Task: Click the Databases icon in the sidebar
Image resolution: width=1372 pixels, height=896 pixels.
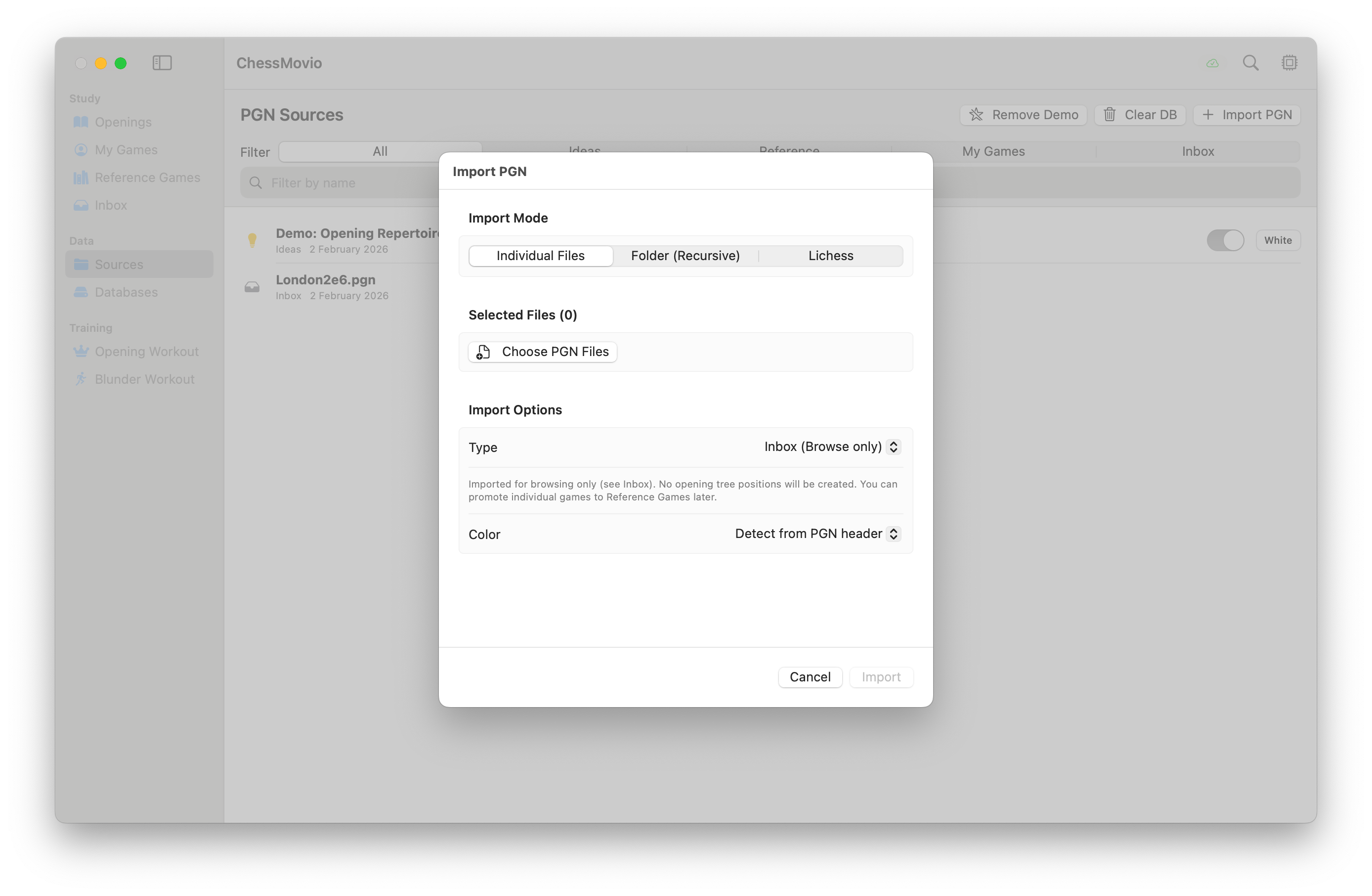Action: [x=81, y=292]
